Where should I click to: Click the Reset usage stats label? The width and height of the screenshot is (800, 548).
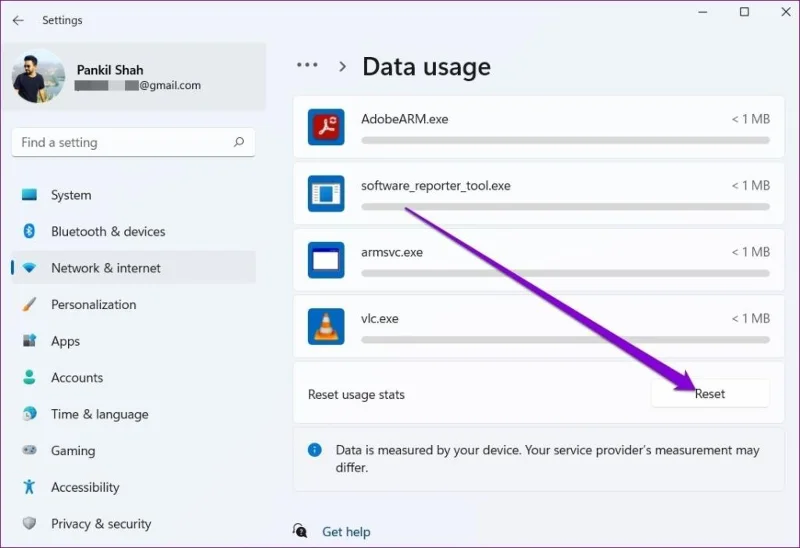click(x=356, y=394)
